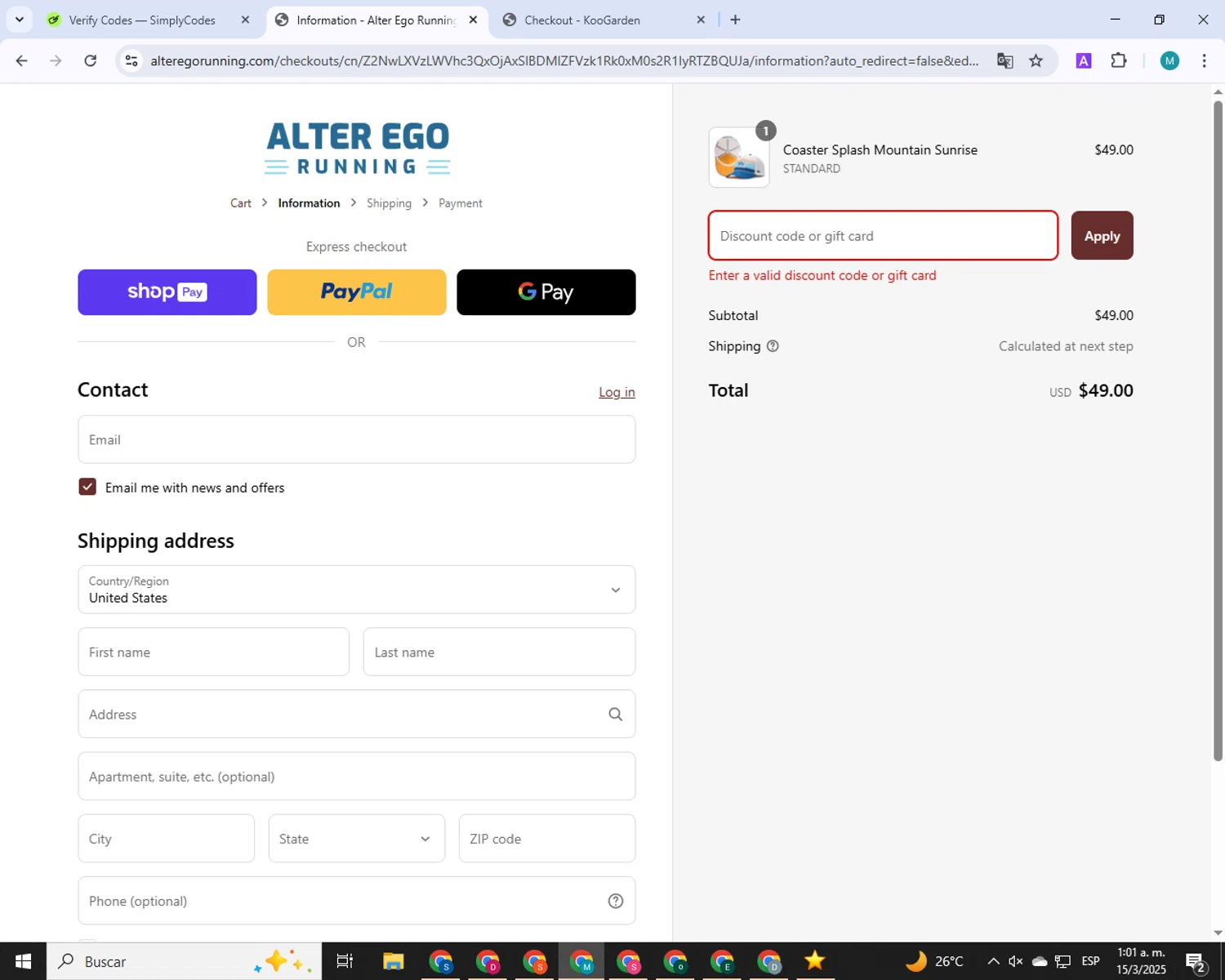1225x980 pixels.
Task: Focus the Address field
Action: 357,714
